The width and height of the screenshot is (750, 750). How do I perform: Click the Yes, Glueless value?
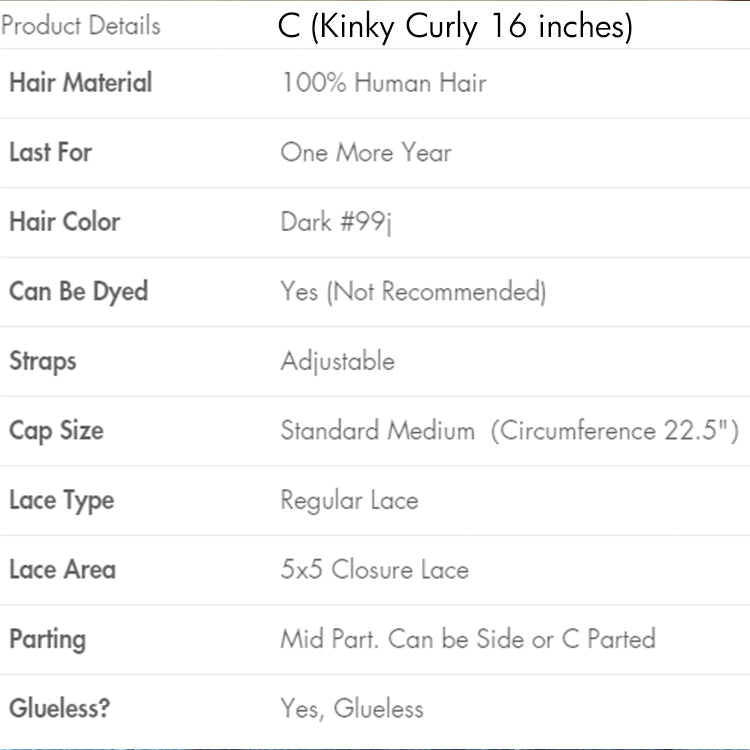(x=352, y=709)
